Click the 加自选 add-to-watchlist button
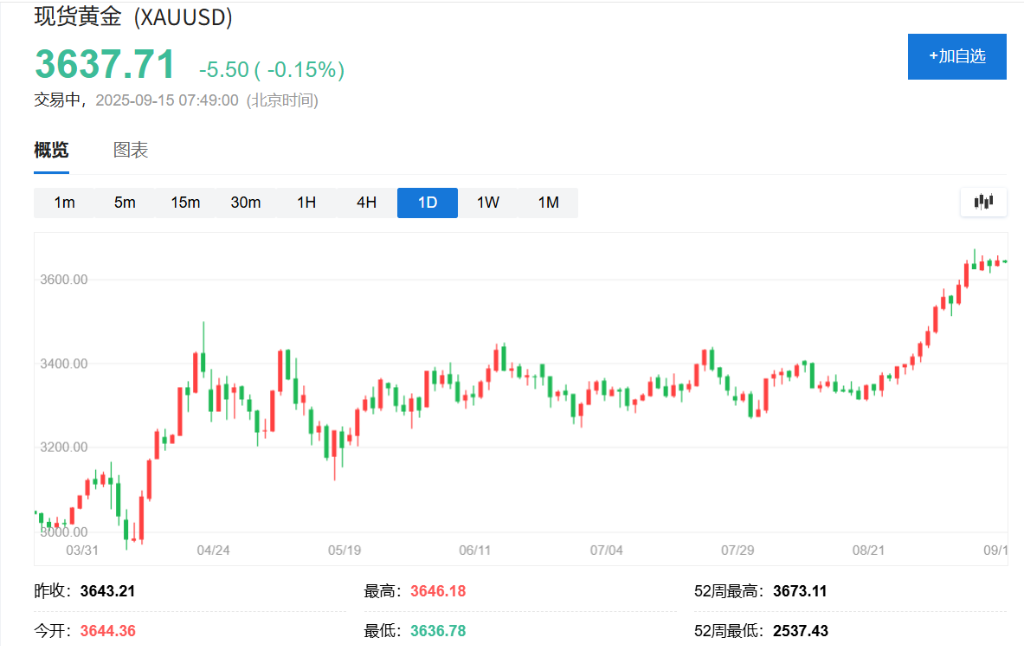Image resolution: width=1024 pixels, height=646 pixels. pyautogui.click(x=957, y=56)
